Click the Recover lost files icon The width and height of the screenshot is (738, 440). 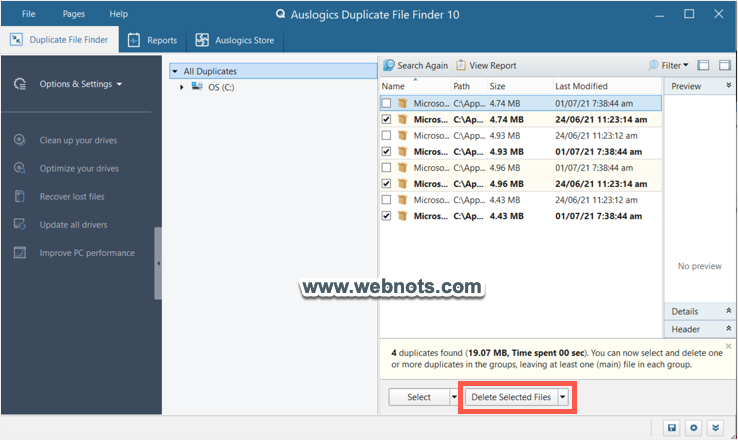tap(20, 196)
